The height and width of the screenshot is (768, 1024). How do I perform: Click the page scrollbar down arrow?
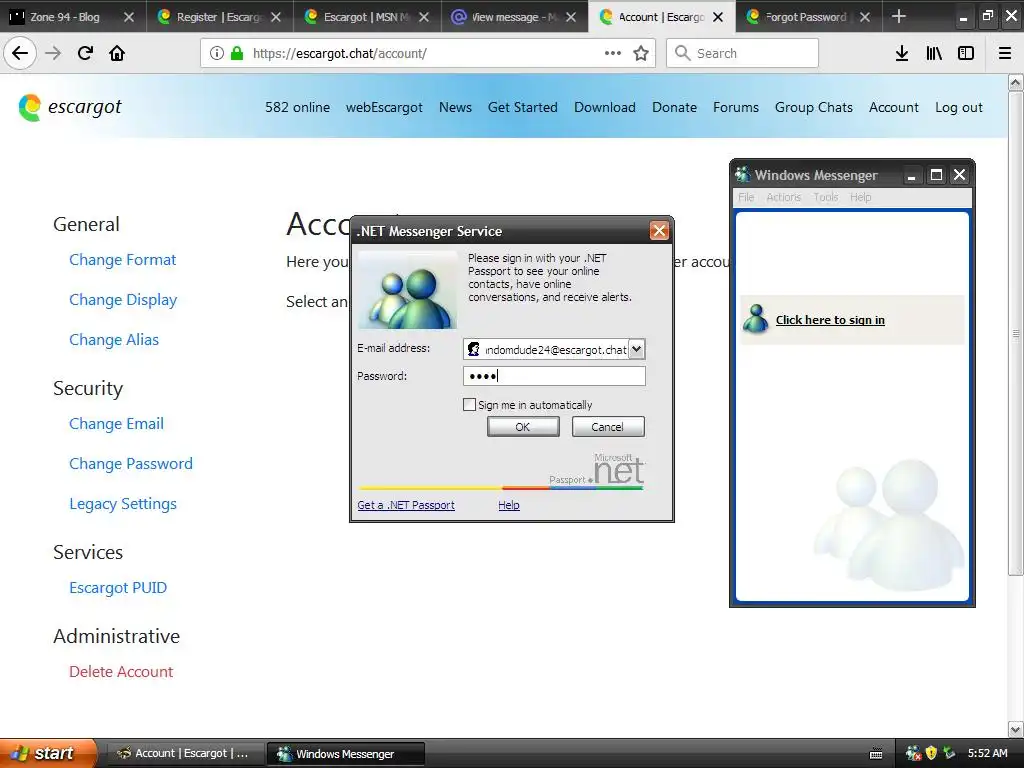point(1016,729)
